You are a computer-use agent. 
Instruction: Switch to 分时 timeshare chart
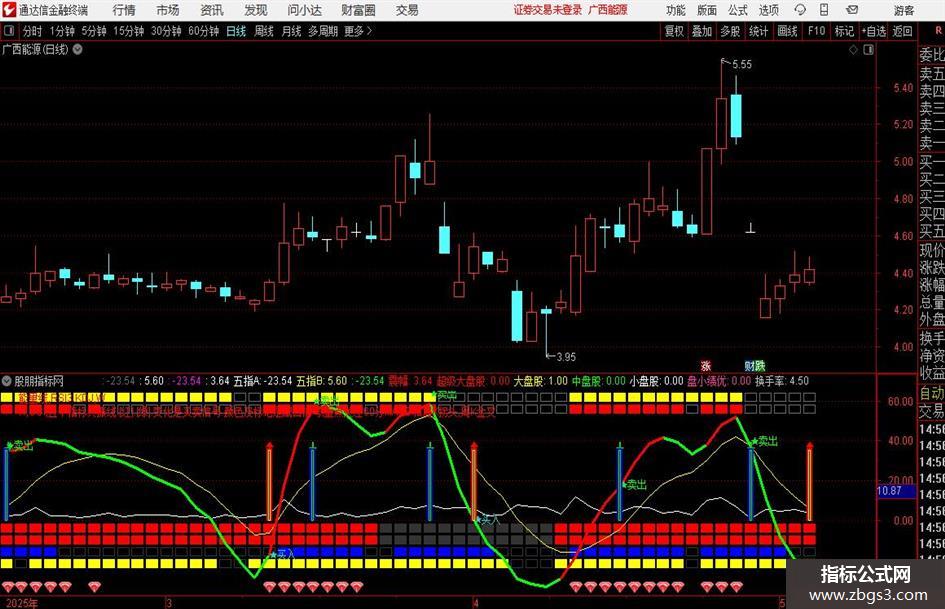pos(33,31)
